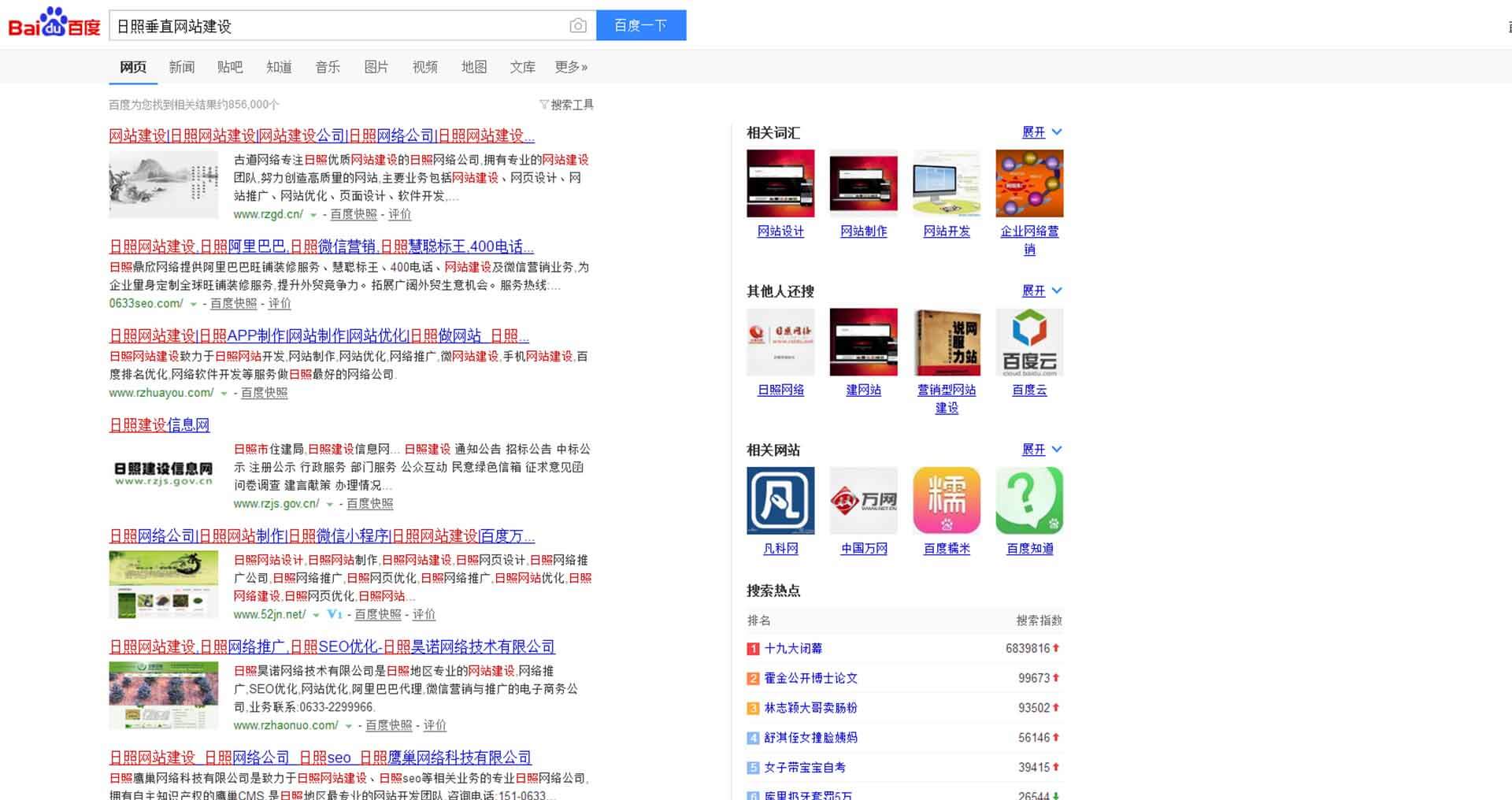
Task: Open 网站设计 text link
Action: click(x=780, y=231)
